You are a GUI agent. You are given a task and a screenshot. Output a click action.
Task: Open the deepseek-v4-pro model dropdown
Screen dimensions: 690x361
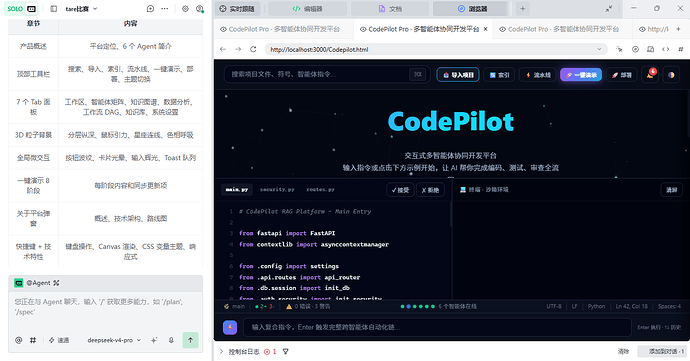pyautogui.click(x=114, y=340)
